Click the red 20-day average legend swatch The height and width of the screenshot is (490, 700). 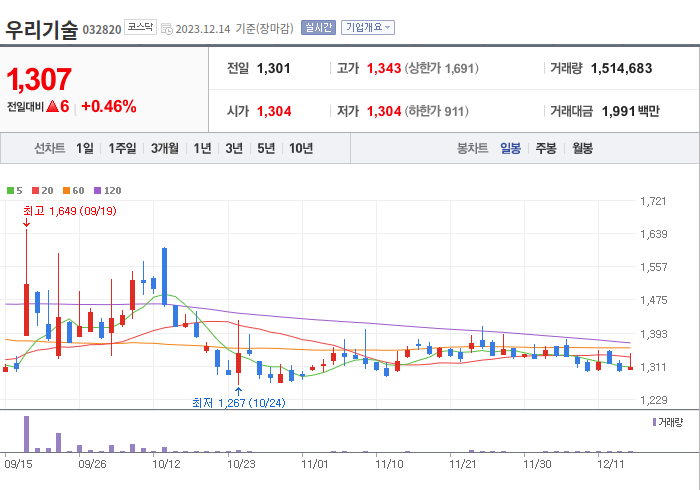pos(36,191)
